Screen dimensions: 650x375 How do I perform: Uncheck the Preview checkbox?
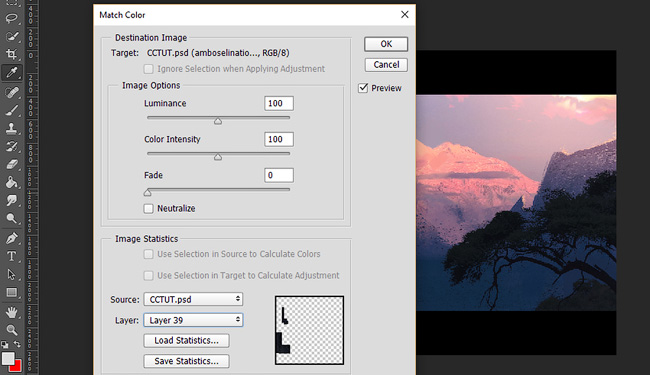tap(363, 88)
